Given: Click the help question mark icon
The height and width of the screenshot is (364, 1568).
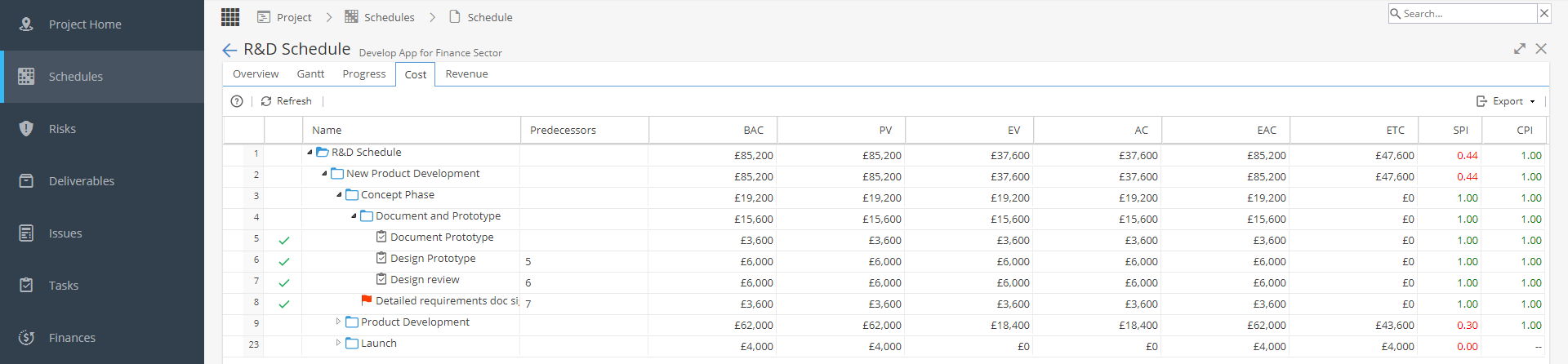Looking at the screenshot, I should (x=237, y=101).
